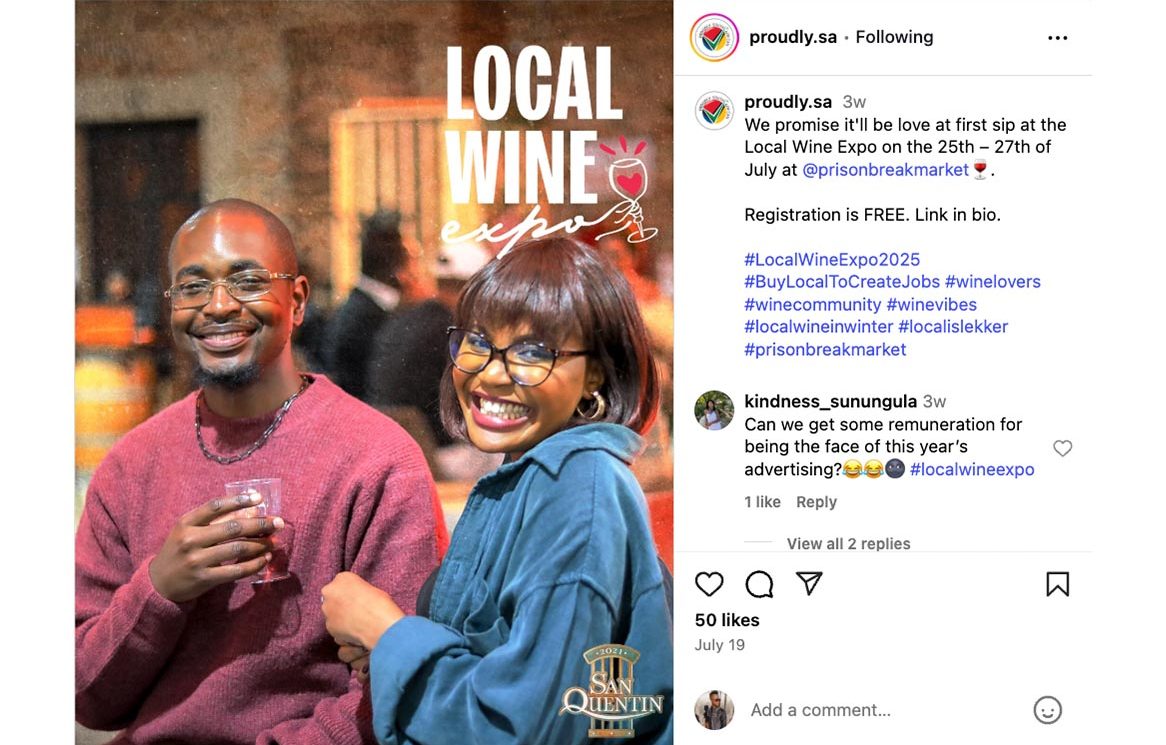The width and height of the screenshot is (1166, 745).
Task: Open emoji picker smiley icon
Action: 1048,710
